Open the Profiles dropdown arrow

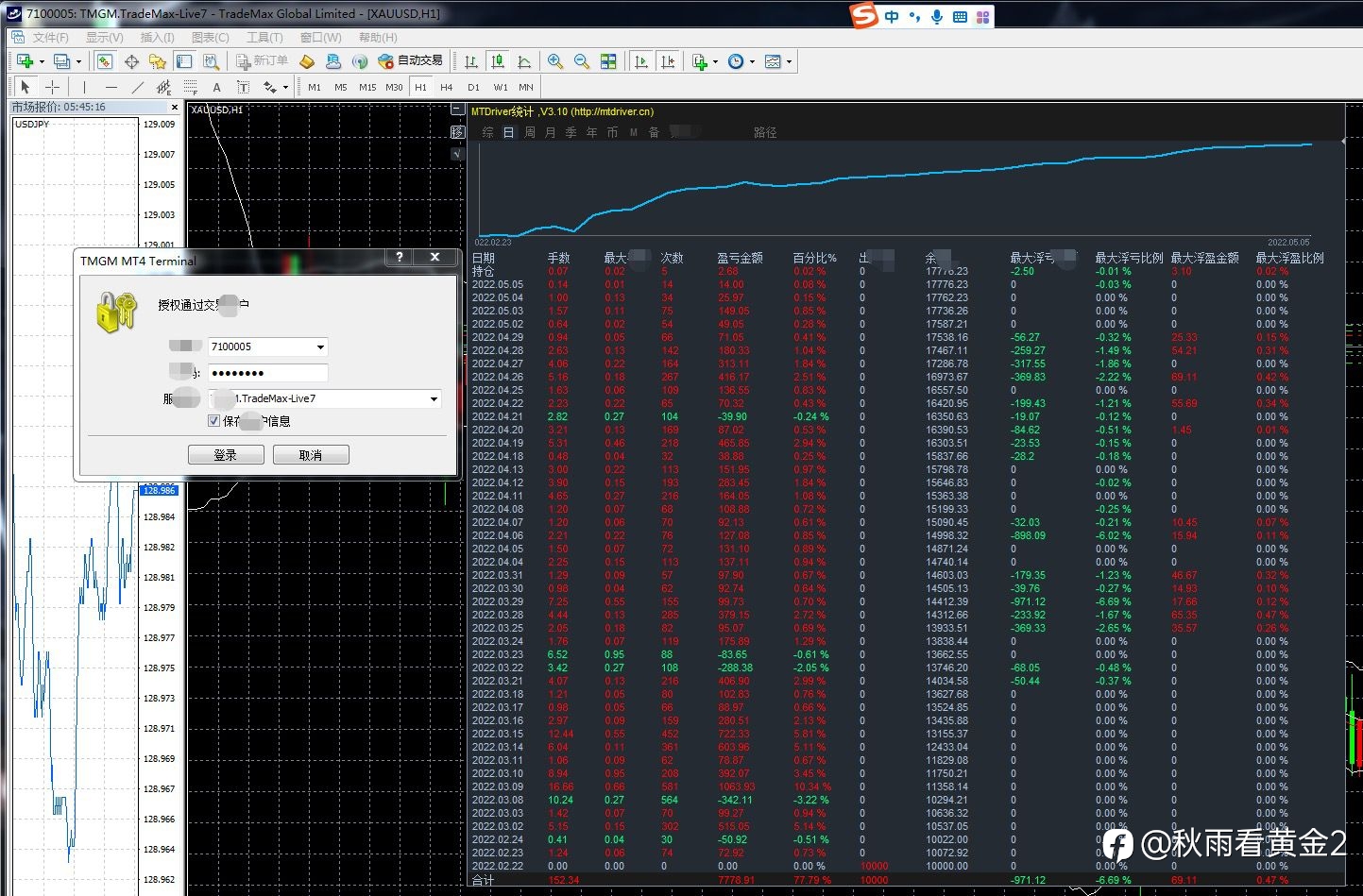pos(77,62)
